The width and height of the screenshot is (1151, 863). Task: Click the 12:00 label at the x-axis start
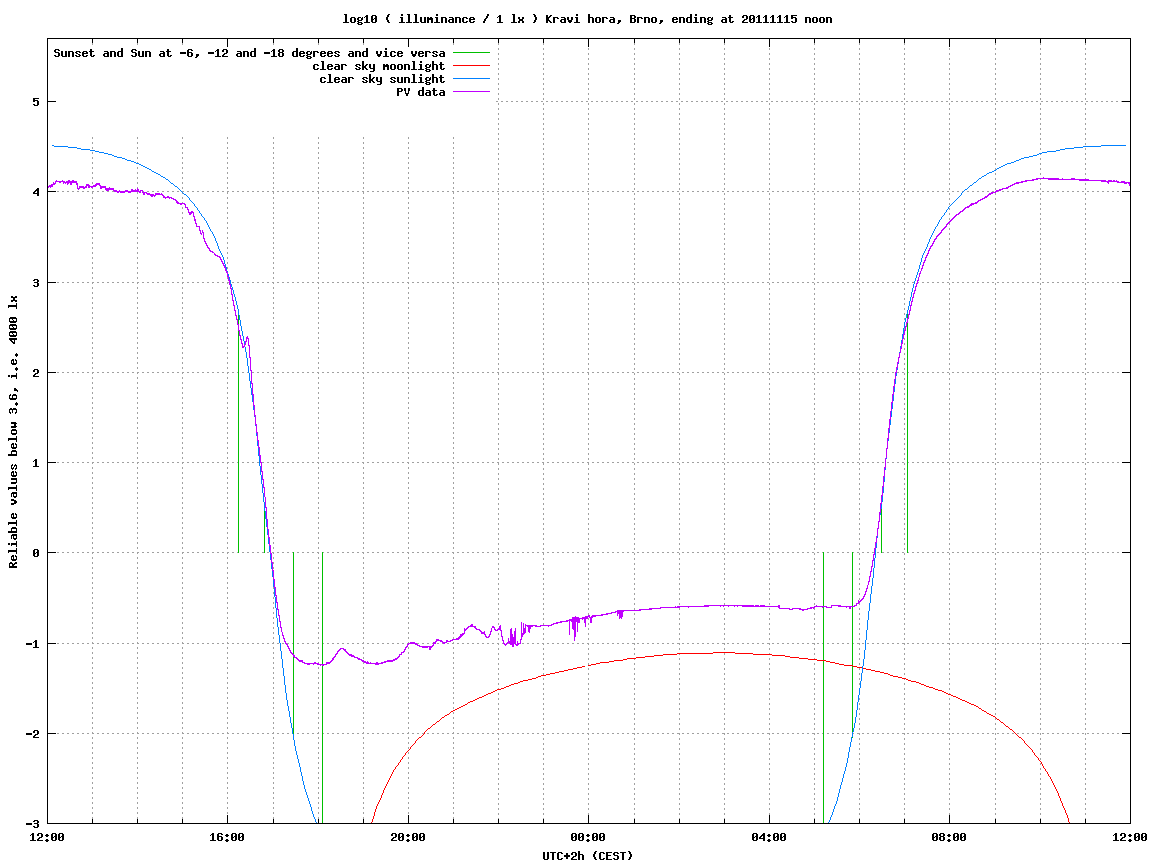[47, 837]
